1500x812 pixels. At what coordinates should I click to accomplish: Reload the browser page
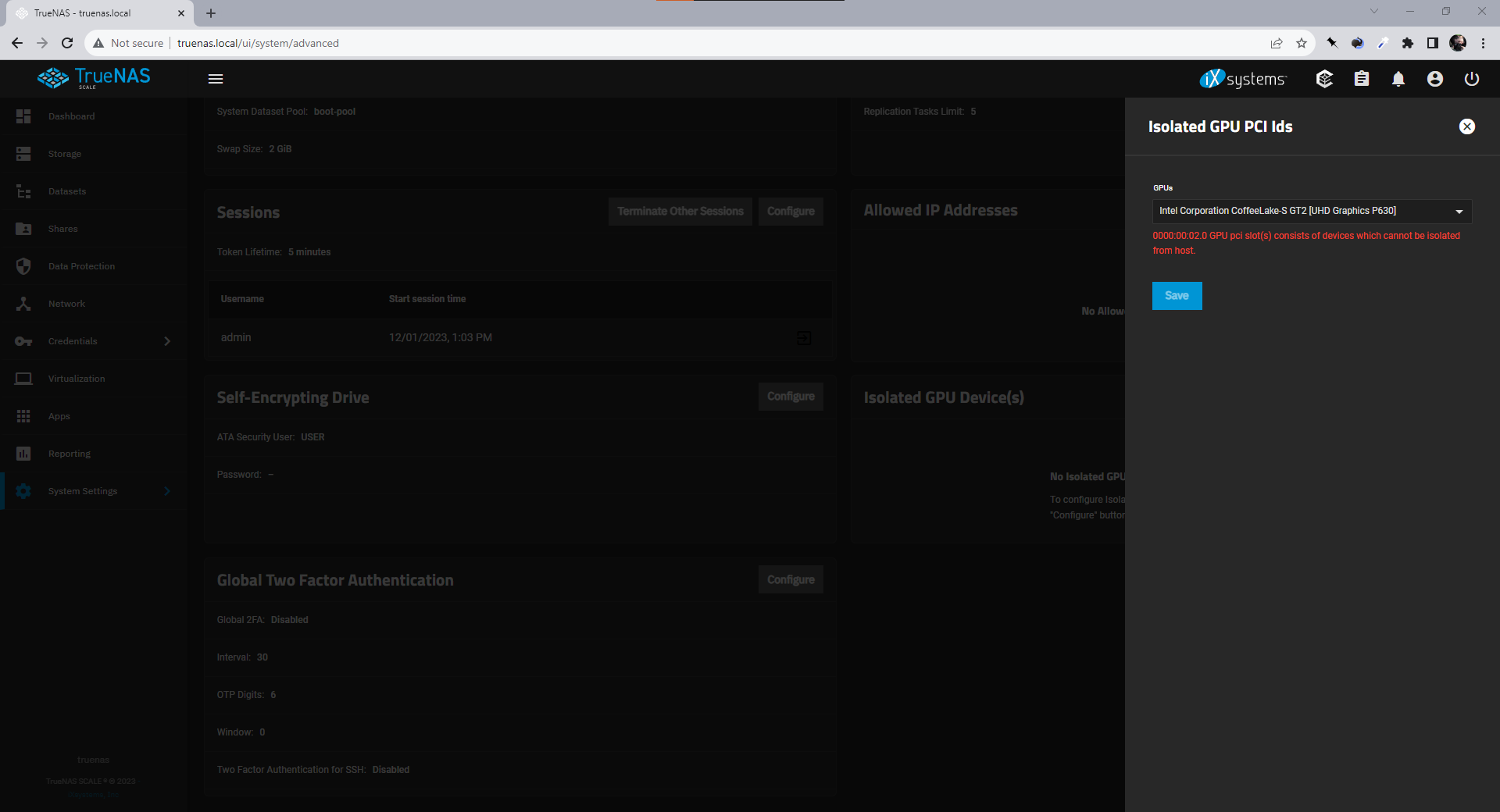[x=67, y=43]
